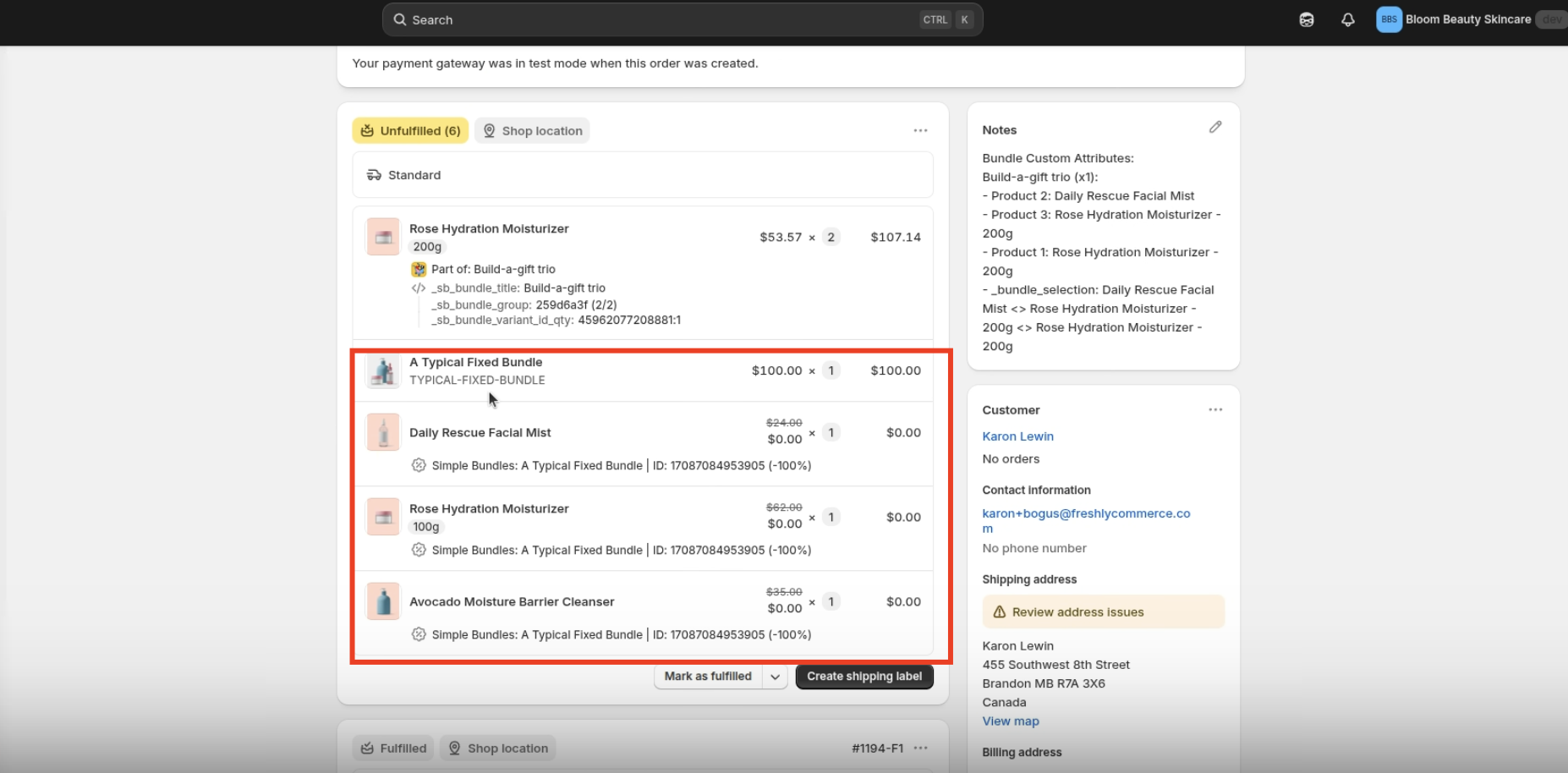This screenshot has width=1568, height=773.
Task: Open the Unfulfilled card more options menu
Action: (x=920, y=130)
